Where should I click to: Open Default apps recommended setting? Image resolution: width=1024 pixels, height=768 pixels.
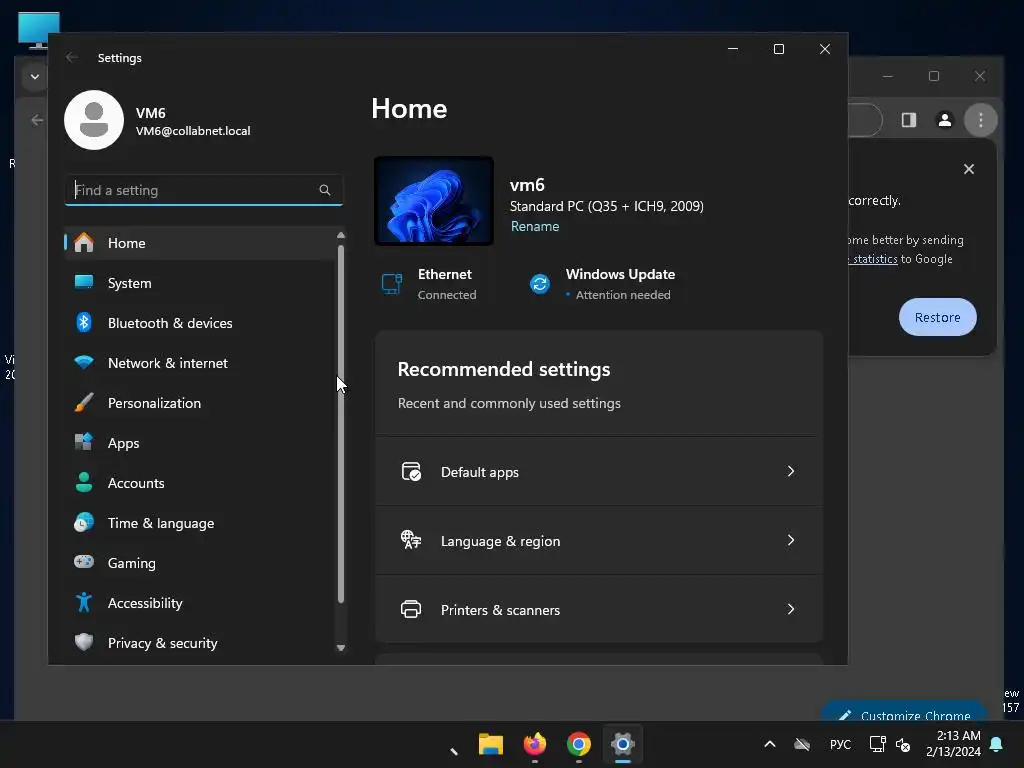599,472
